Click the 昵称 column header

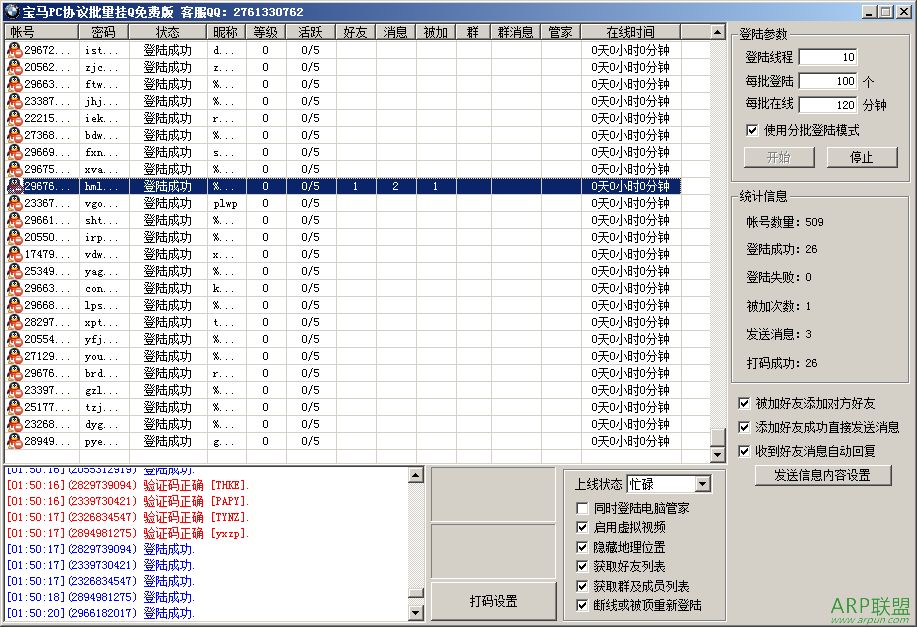[x=226, y=32]
